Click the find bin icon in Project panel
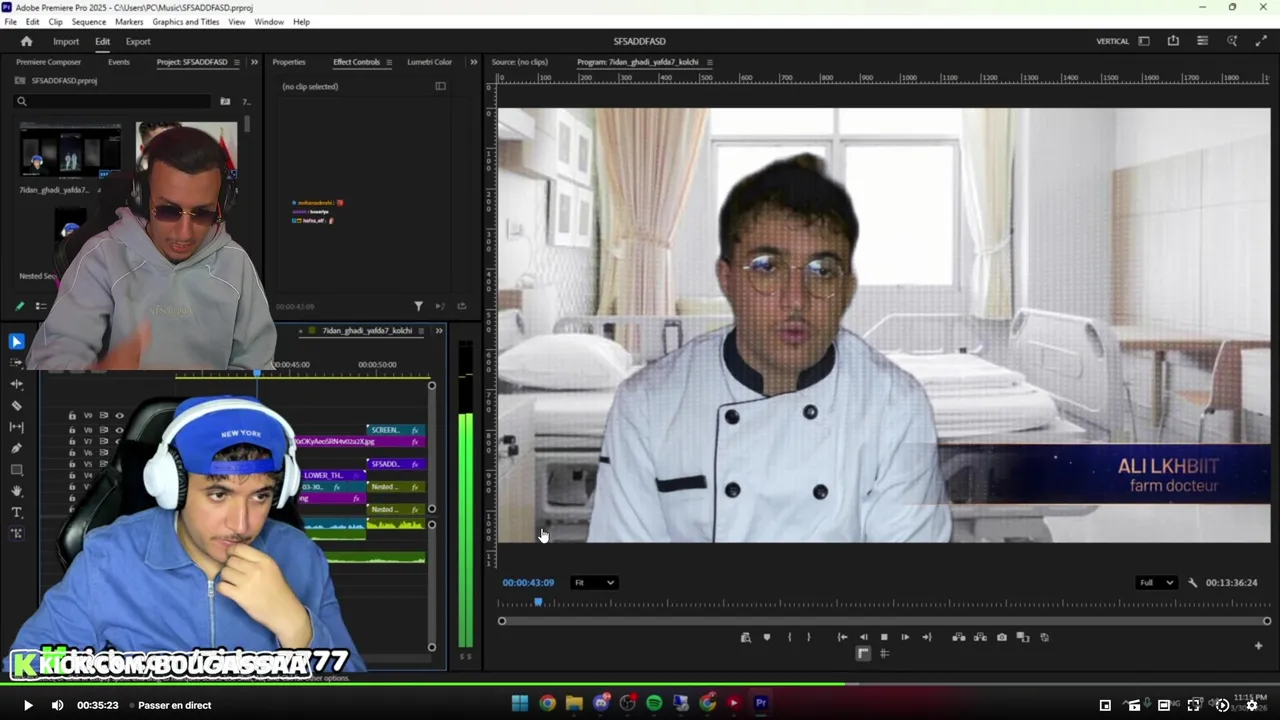 coord(225,101)
